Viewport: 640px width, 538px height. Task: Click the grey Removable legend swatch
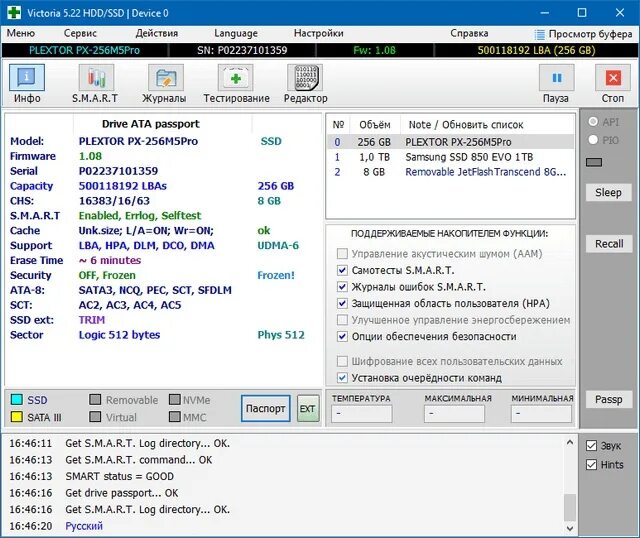(95, 400)
